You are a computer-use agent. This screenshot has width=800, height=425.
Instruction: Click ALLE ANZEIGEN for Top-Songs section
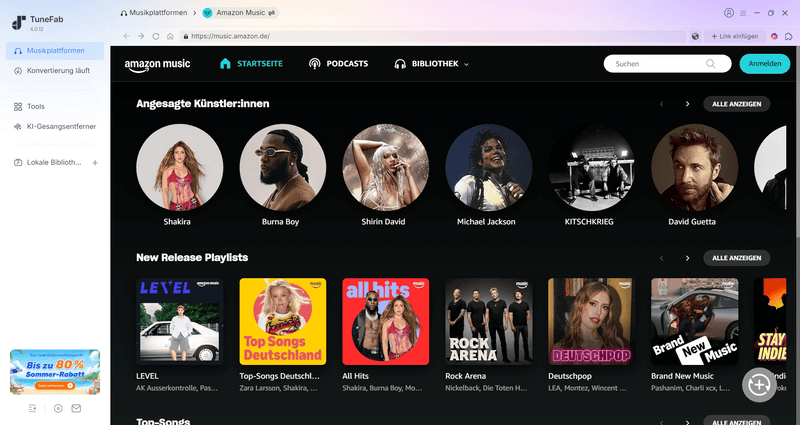(737, 421)
